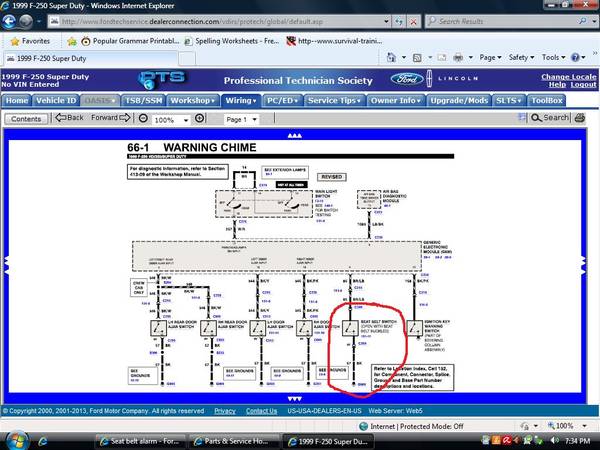This screenshot has width=600, height=450.
Task: Open the Service Tips tab
Action: pyautogui.click(x=334, y=101)
